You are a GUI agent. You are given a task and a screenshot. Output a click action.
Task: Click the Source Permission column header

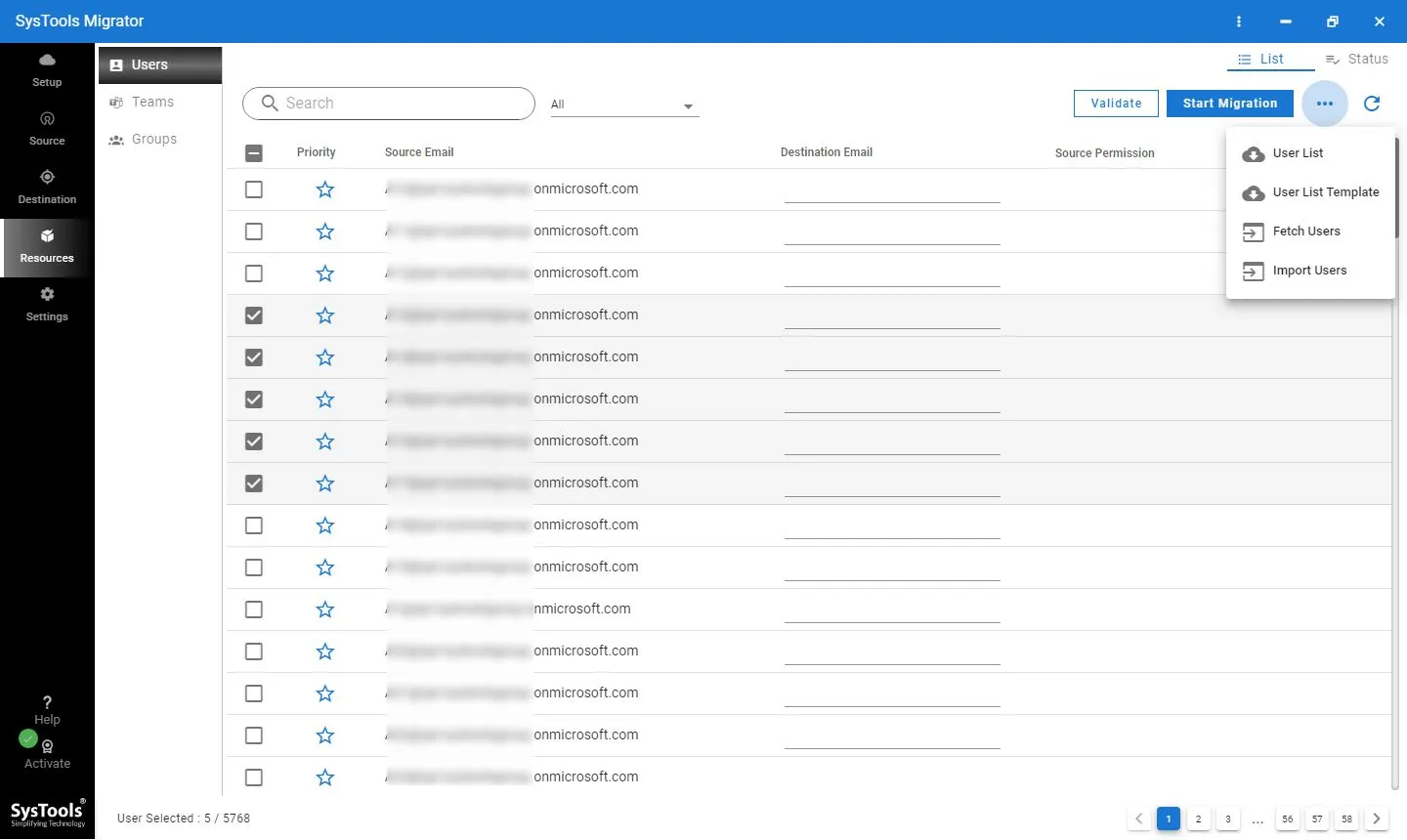point(1104,153)
